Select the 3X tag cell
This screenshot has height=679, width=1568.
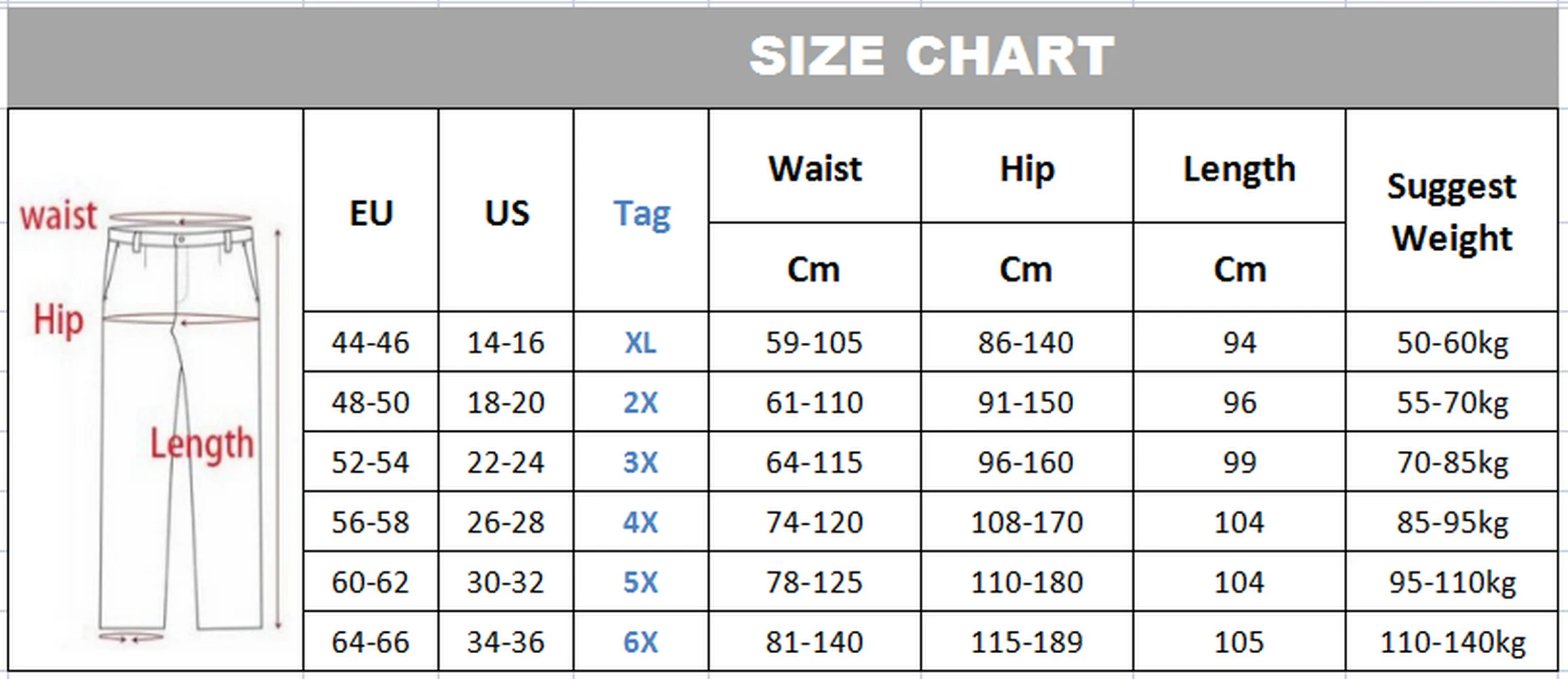coord(641,462)
